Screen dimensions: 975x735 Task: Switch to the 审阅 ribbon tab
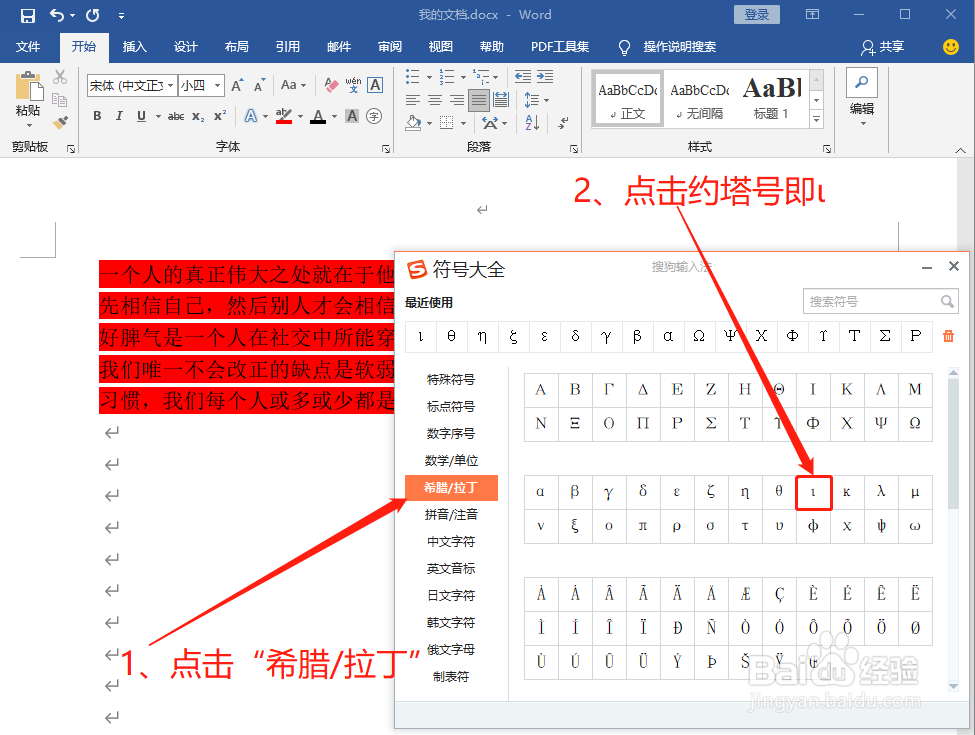390,47
